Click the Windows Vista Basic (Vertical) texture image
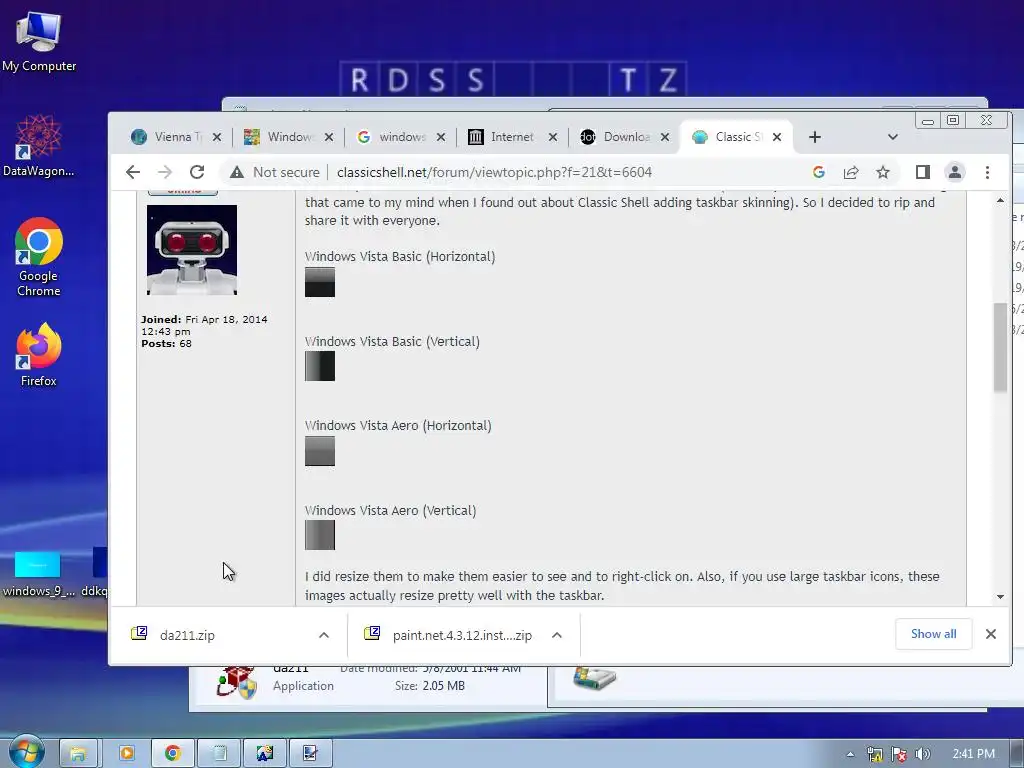 tap(320, 366)
